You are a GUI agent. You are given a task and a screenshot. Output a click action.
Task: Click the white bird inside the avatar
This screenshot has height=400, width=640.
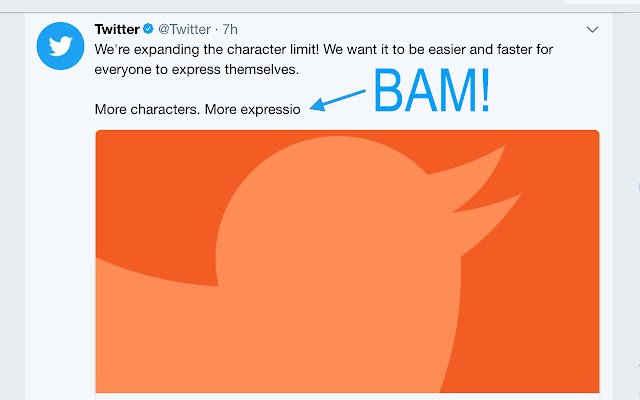60,46
